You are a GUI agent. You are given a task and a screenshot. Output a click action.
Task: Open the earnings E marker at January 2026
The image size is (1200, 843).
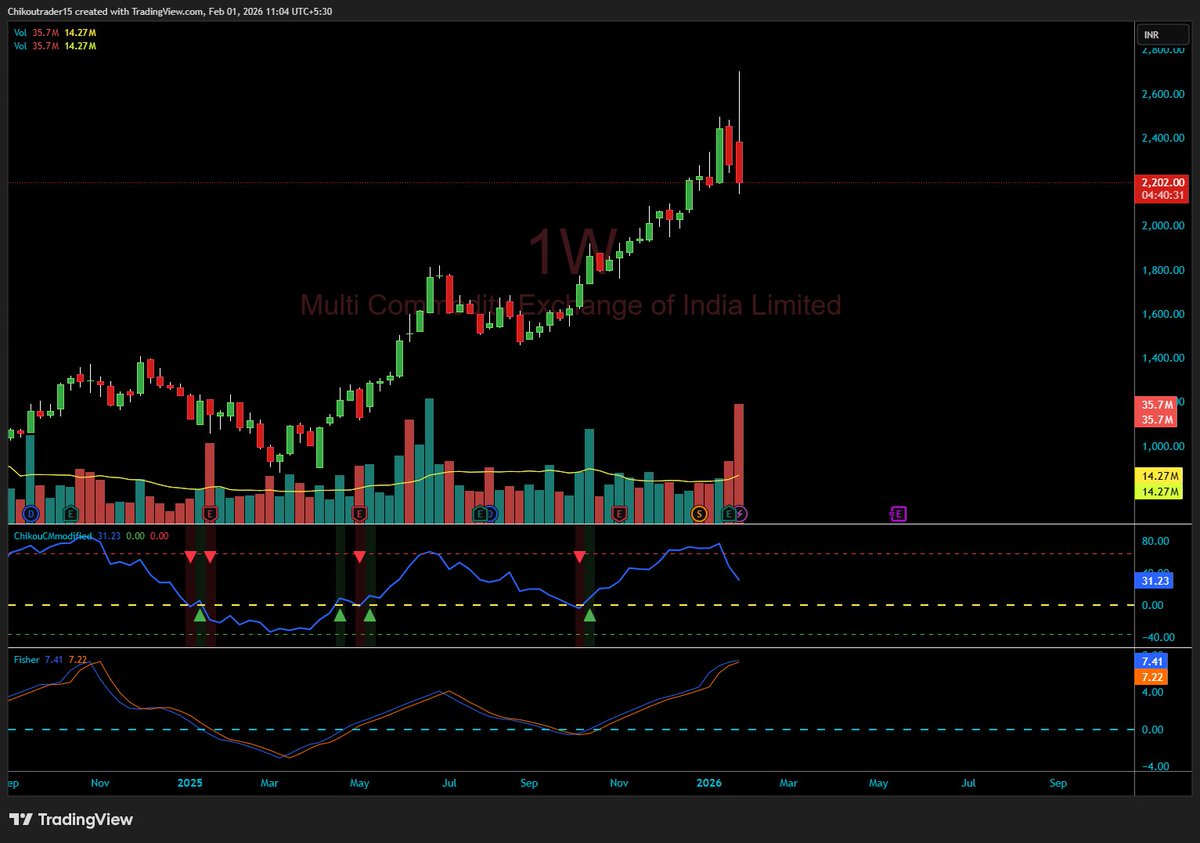pos(729,514)
